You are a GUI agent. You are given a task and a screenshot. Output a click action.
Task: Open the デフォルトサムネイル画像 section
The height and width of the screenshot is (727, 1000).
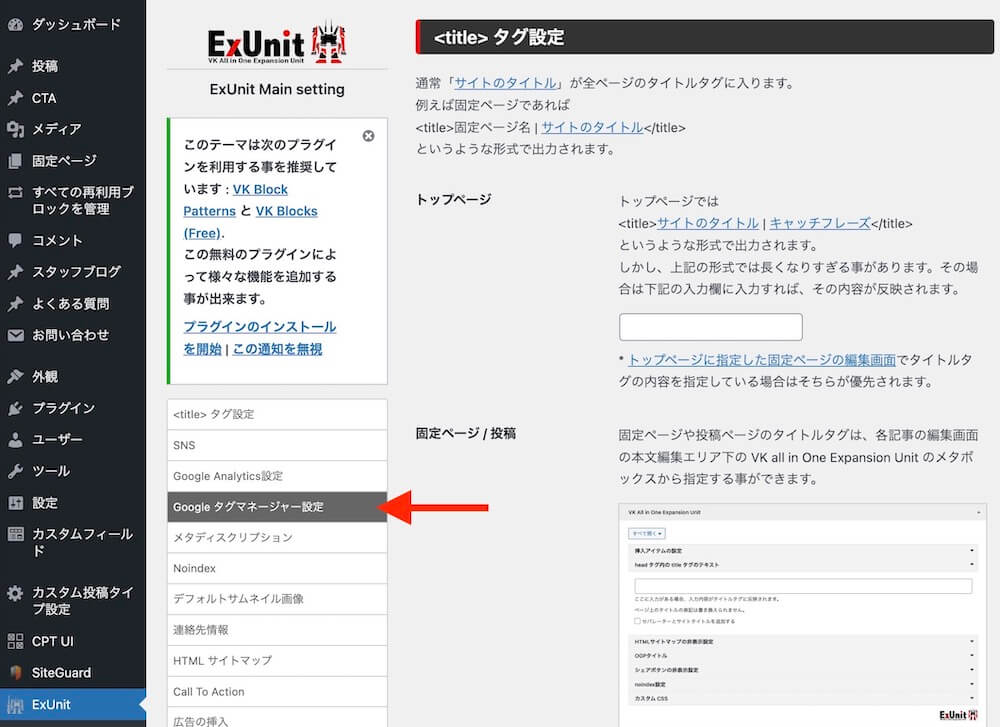pos(277,599)
